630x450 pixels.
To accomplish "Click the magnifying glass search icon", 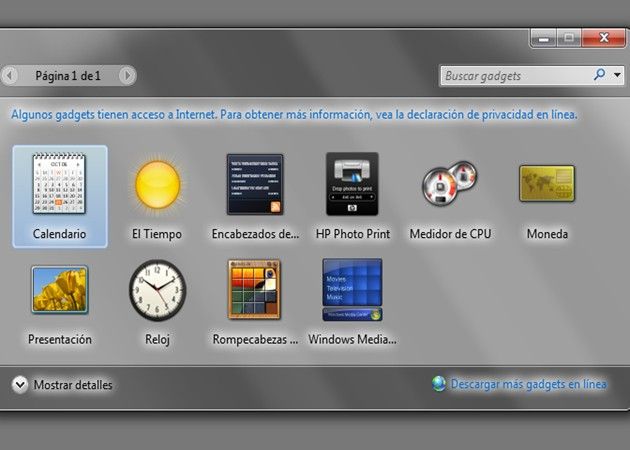I will coord(599,75).
